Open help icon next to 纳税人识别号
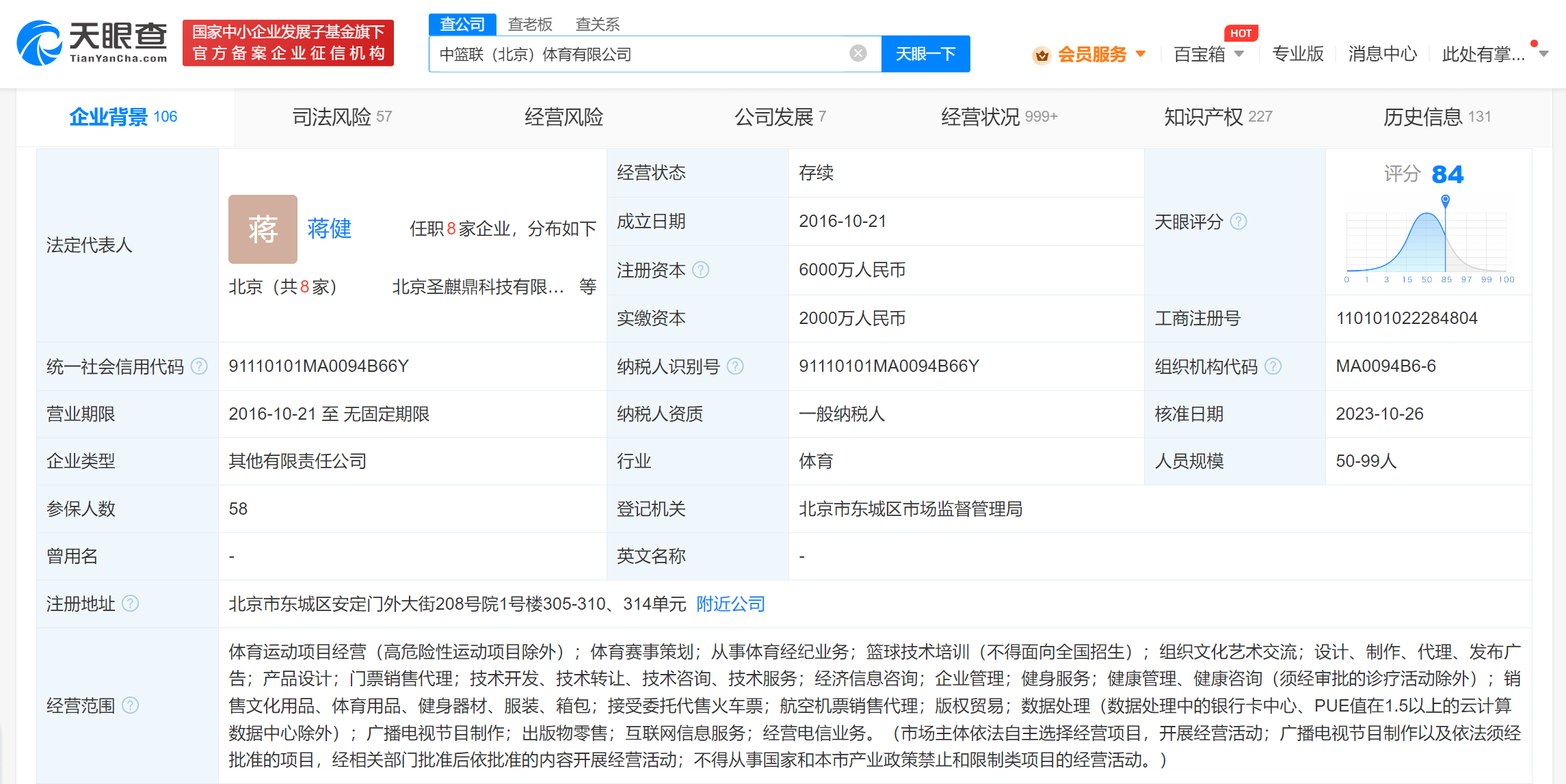1566x784 pixels. [x=735, y=366]
